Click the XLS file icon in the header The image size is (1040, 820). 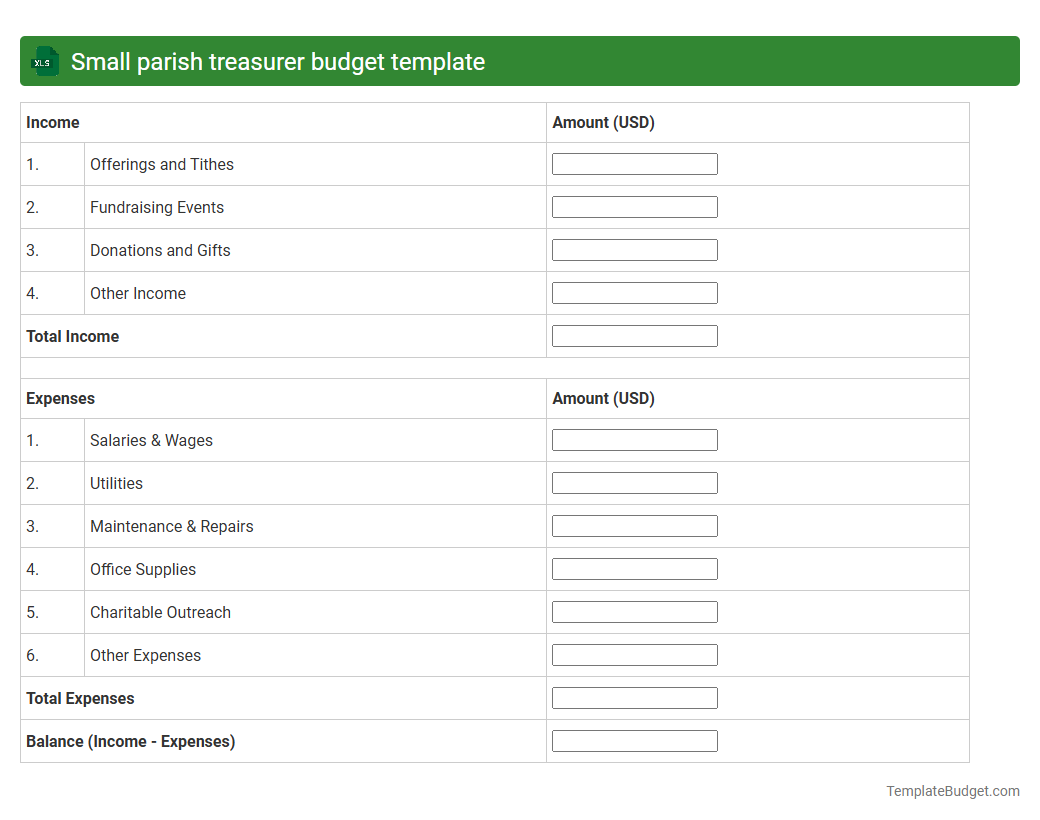point(44,61)
